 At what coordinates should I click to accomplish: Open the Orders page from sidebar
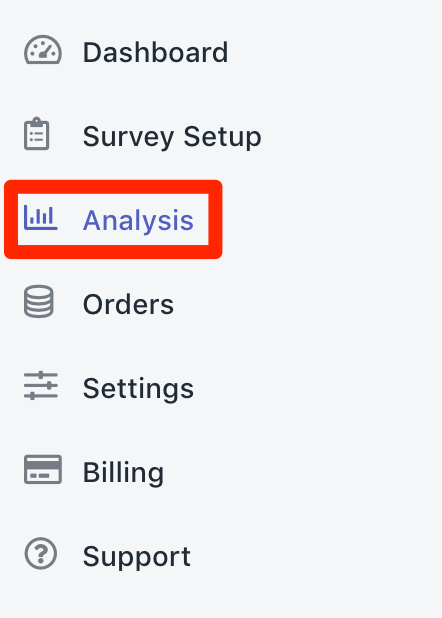[x=99, y=303]
